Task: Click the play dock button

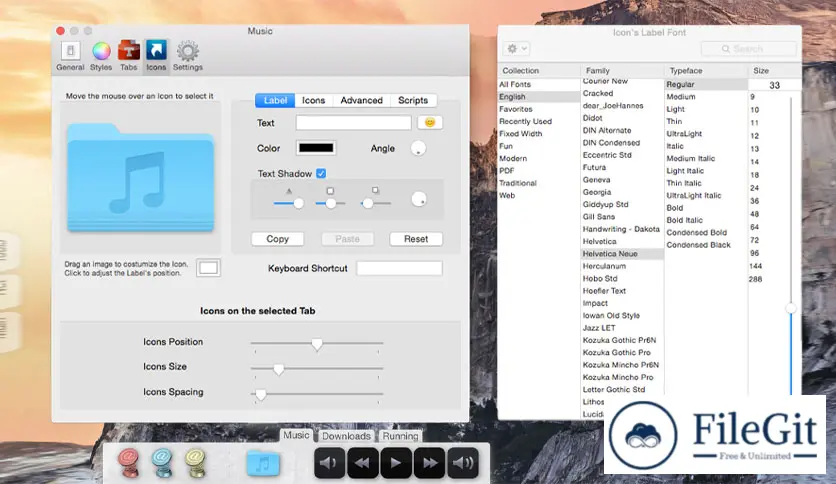Action: (396, 463)
